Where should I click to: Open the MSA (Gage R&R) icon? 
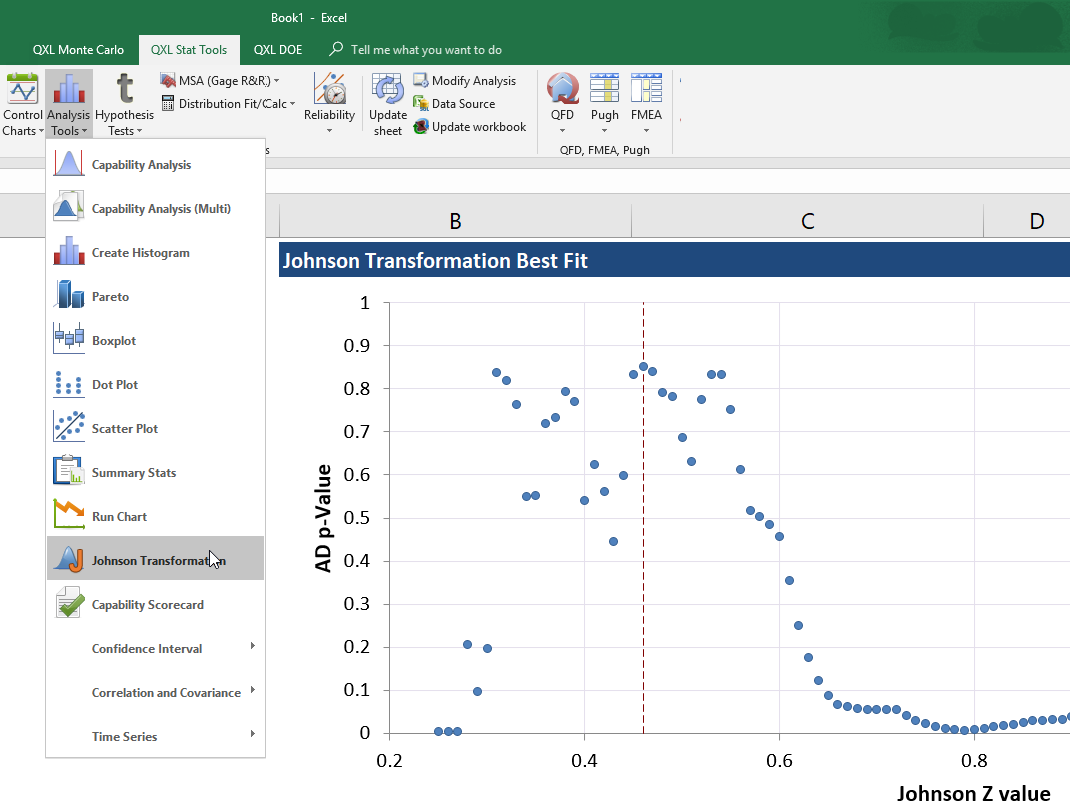pos(168,81)
